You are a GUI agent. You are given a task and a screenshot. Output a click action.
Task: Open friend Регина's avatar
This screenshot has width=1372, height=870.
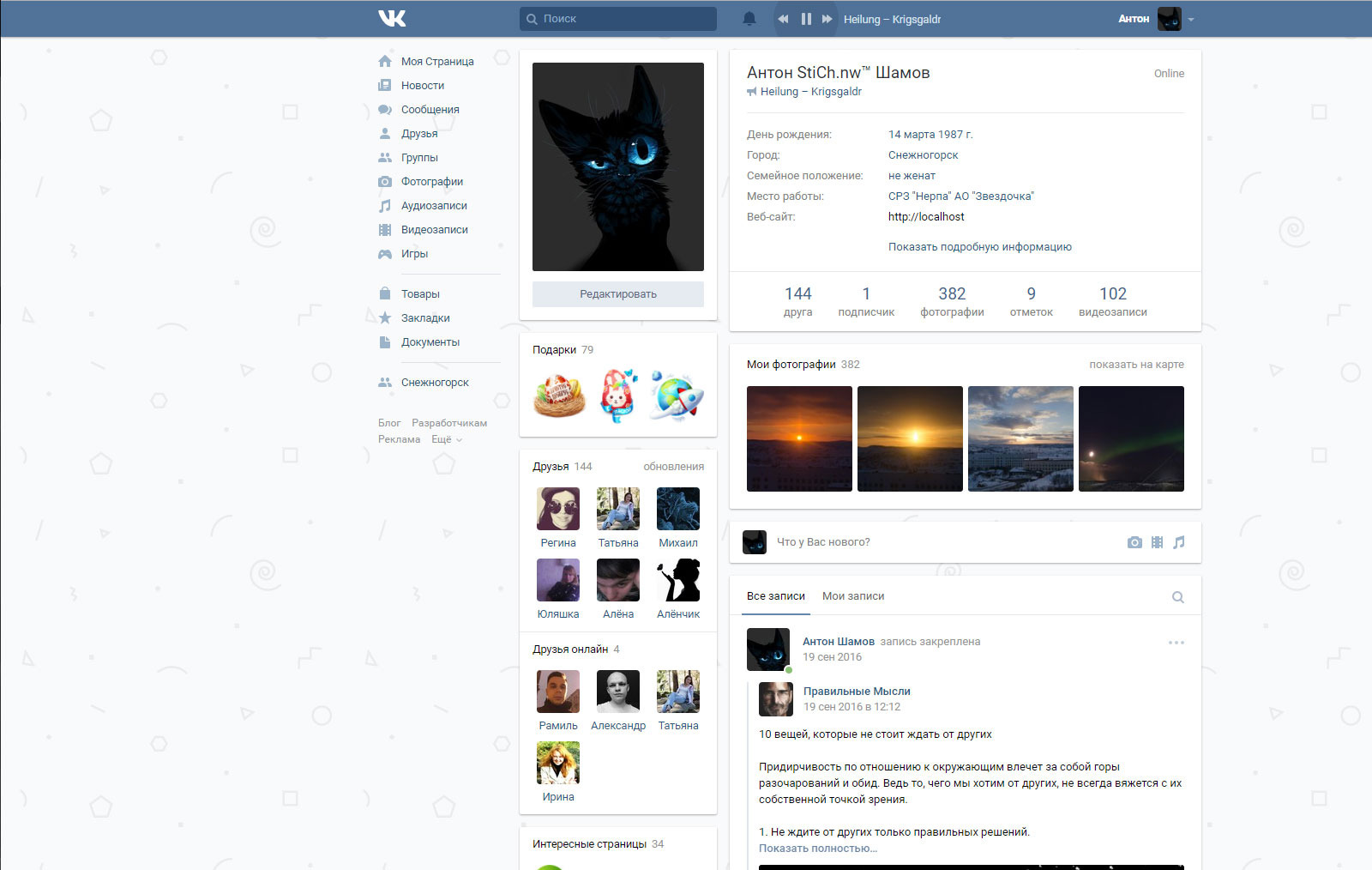558,509
